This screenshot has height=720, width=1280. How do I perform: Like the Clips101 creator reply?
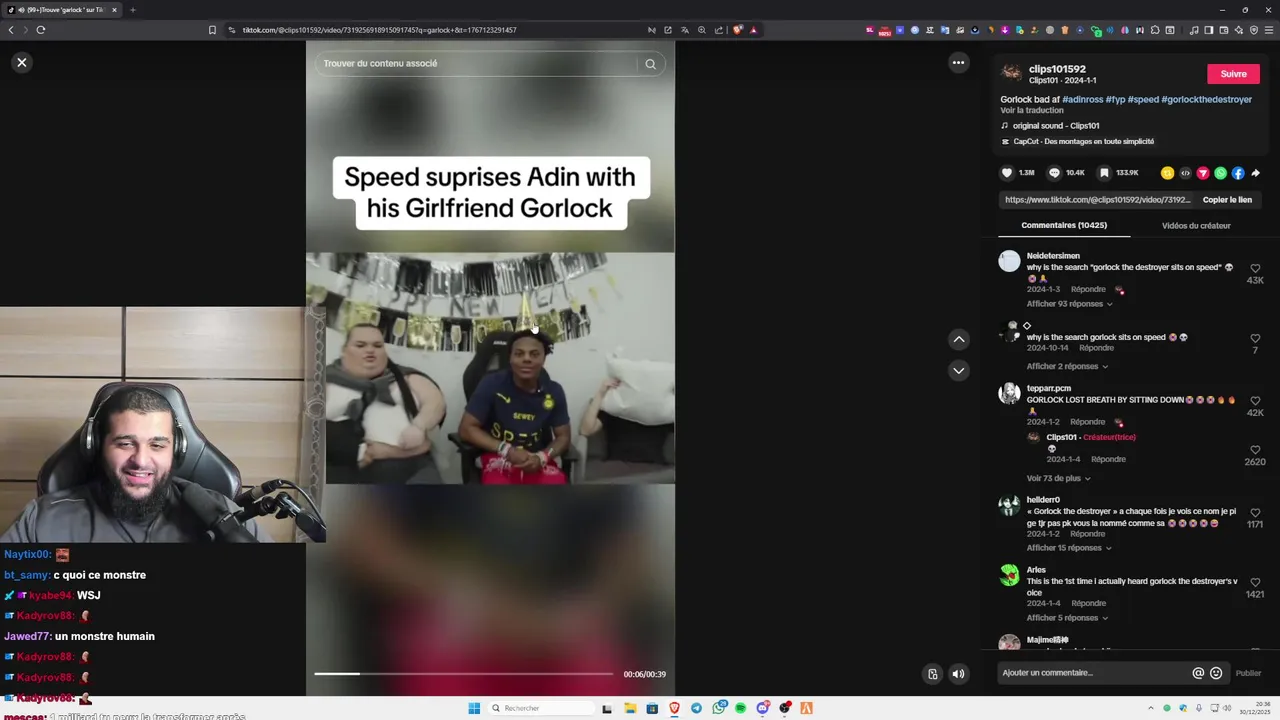point(1255,450)
